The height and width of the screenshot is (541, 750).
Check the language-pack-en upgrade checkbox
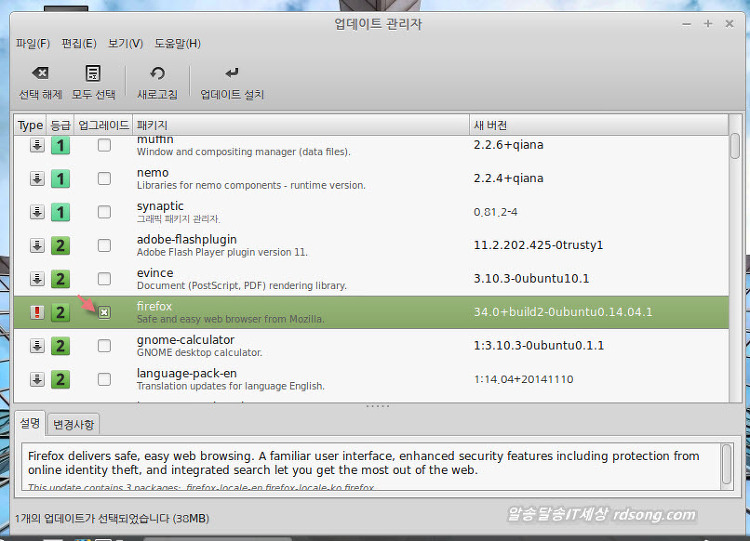point(104,379)
